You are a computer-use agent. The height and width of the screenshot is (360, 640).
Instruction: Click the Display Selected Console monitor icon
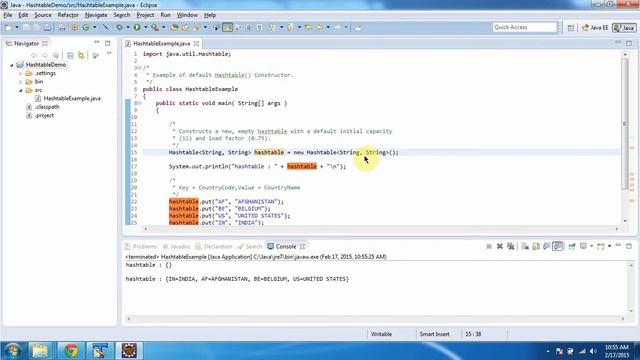[x=584, y=246]
